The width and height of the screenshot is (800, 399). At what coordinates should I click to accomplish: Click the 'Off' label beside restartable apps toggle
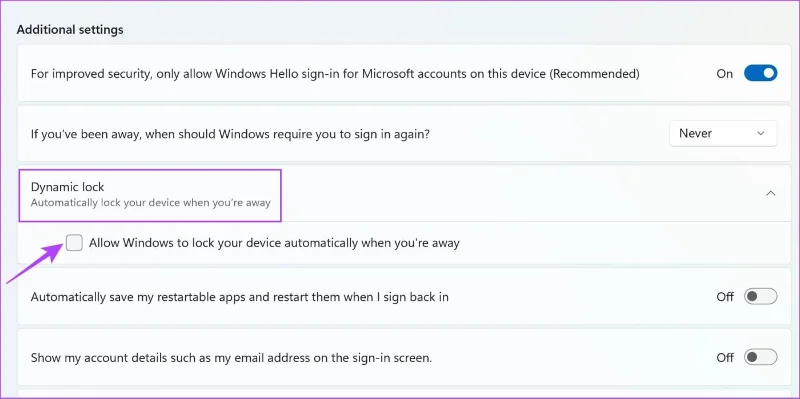(x=725, y=296)
